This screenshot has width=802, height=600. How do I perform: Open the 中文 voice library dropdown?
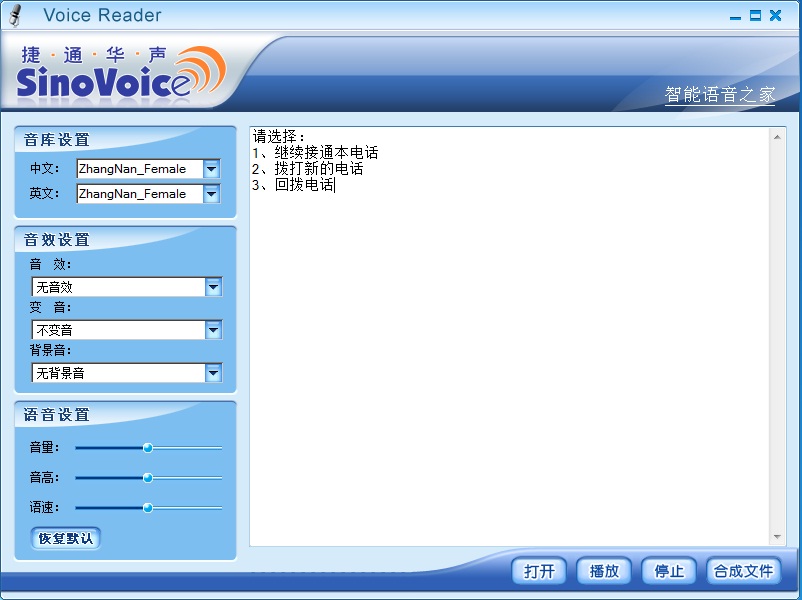(211, 169)
